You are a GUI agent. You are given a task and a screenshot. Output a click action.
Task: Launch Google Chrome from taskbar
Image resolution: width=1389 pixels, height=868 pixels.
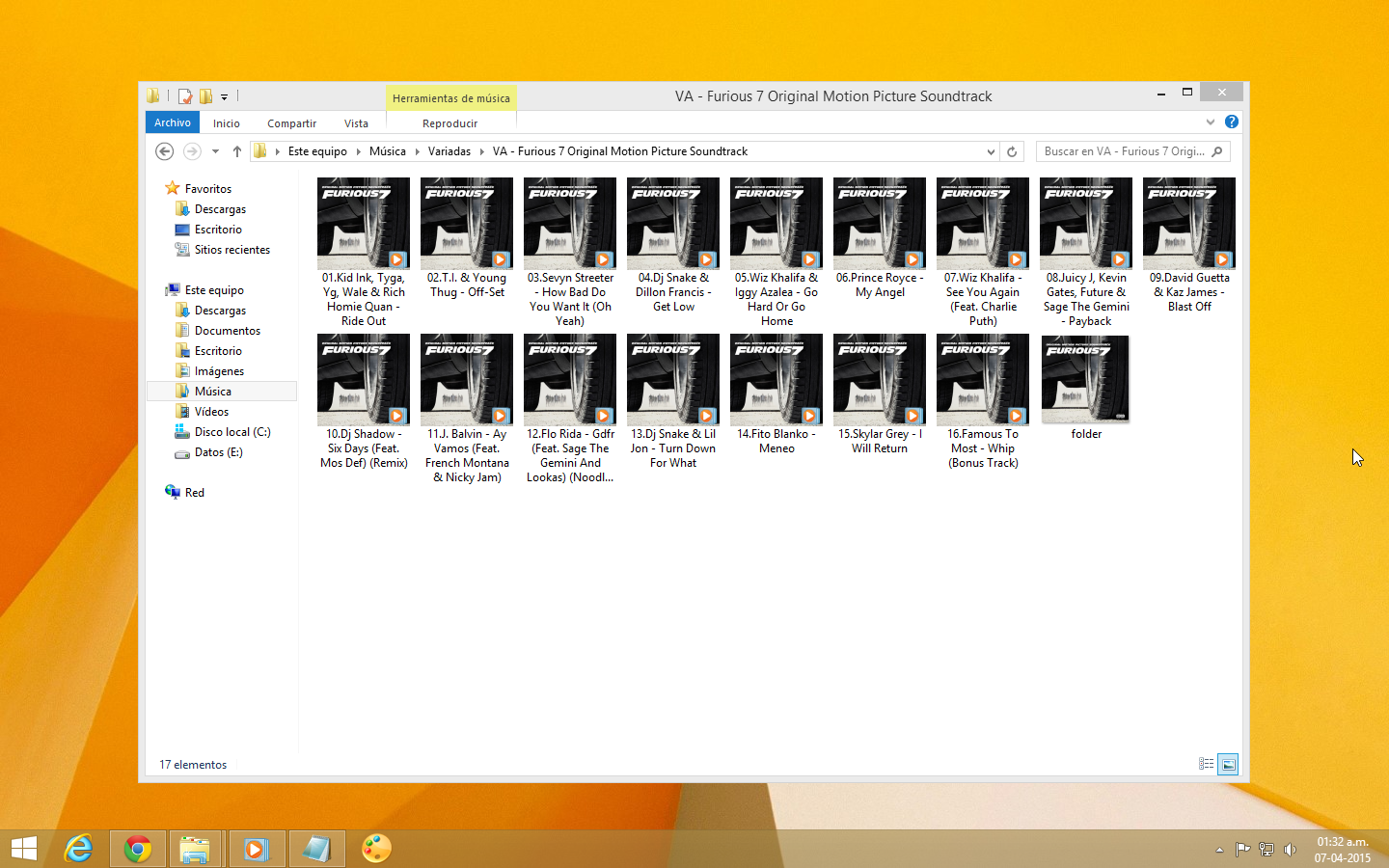point(138,849)
